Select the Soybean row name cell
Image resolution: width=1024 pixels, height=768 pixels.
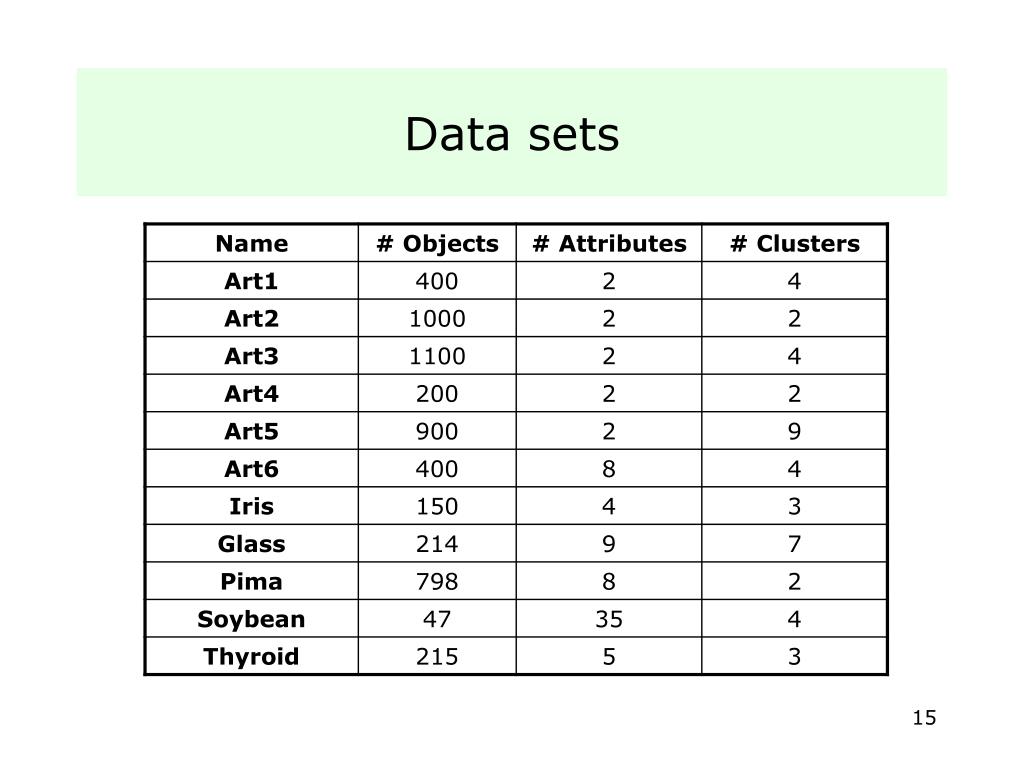(251, 619)
